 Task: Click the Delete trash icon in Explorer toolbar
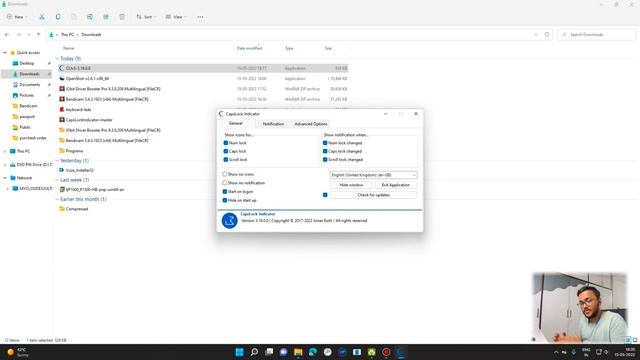coord(122,17)
